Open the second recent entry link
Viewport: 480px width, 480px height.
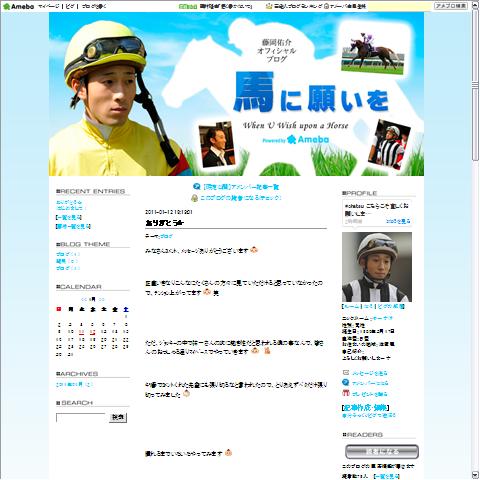tap(71, 208)
